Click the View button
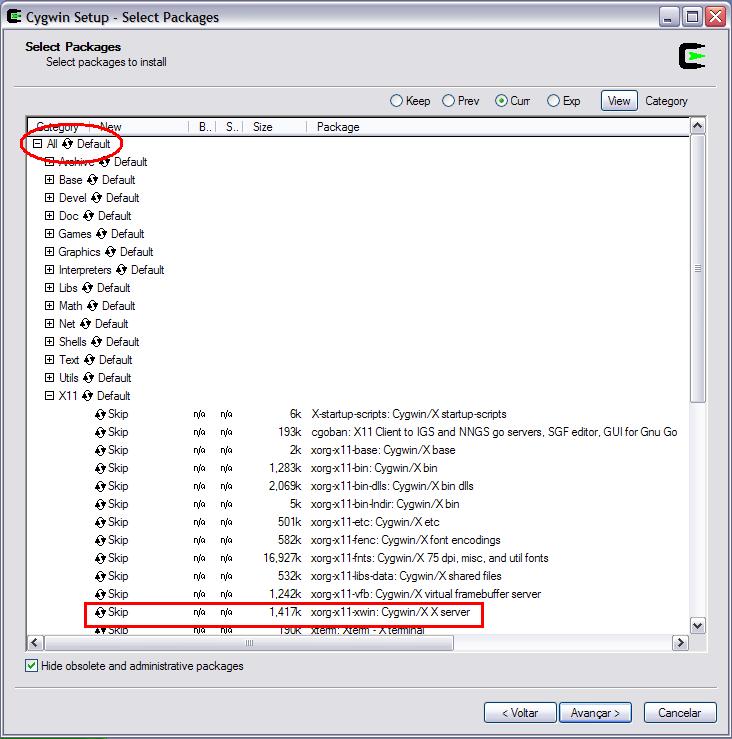 click(x=619, y=101)
